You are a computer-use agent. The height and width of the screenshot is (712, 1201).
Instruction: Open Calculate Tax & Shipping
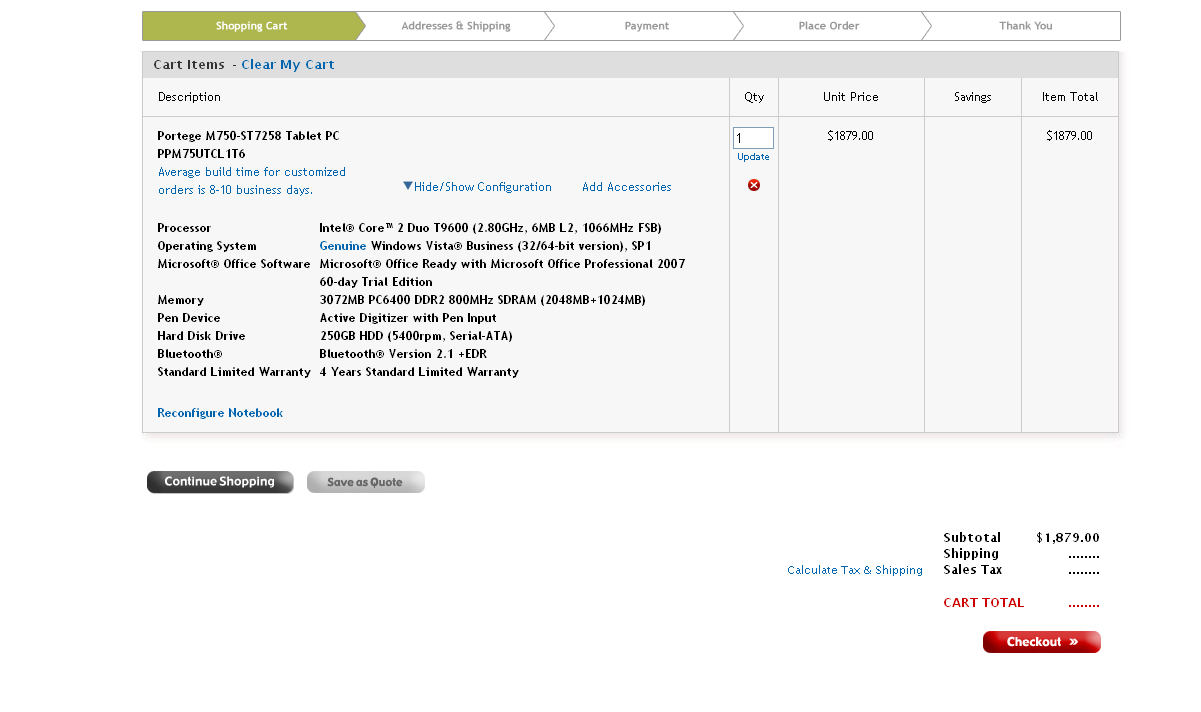pyautogui.click(x=854, y=570)
